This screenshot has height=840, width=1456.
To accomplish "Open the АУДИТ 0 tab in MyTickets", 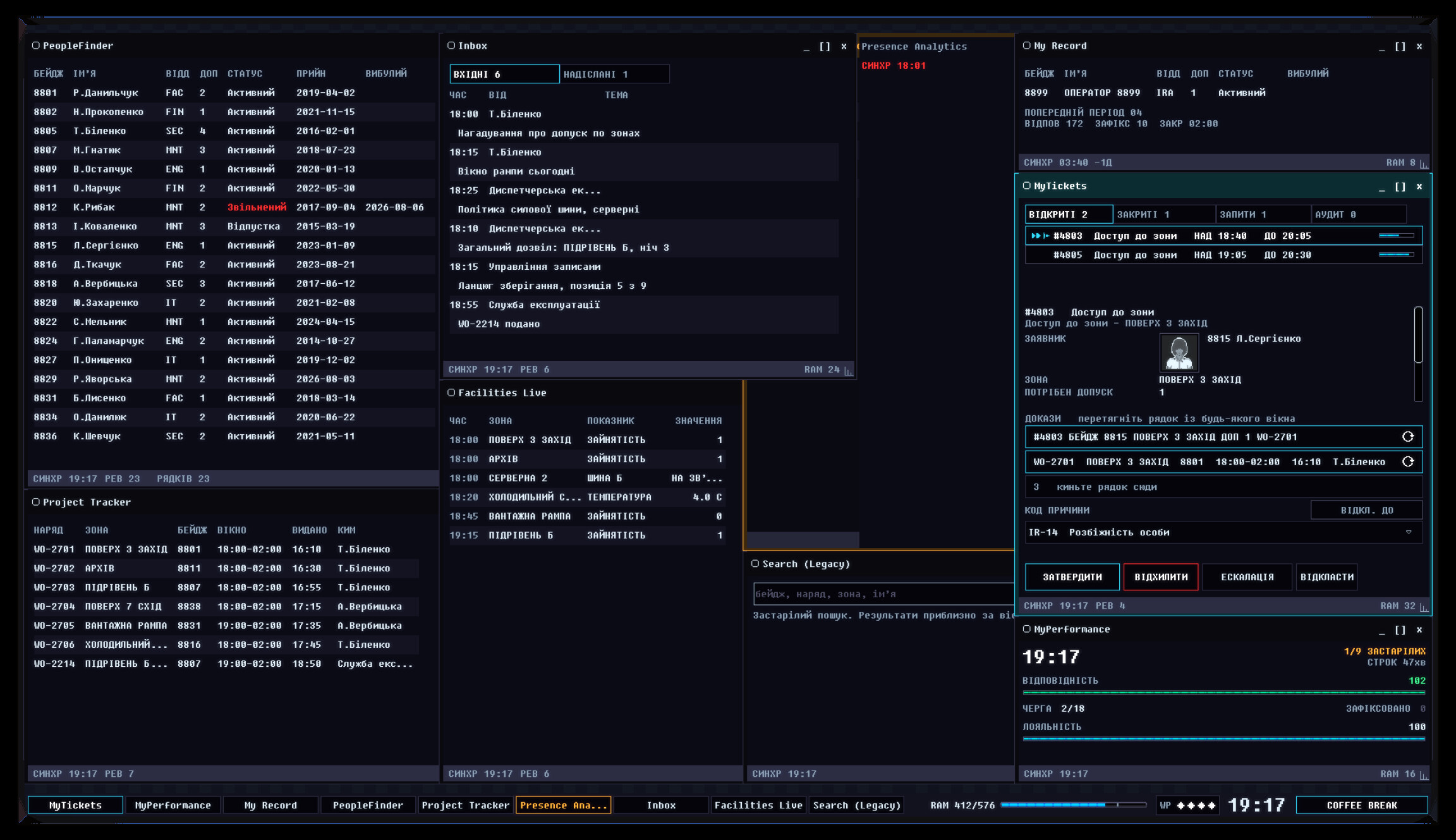I will [1359, 214].
